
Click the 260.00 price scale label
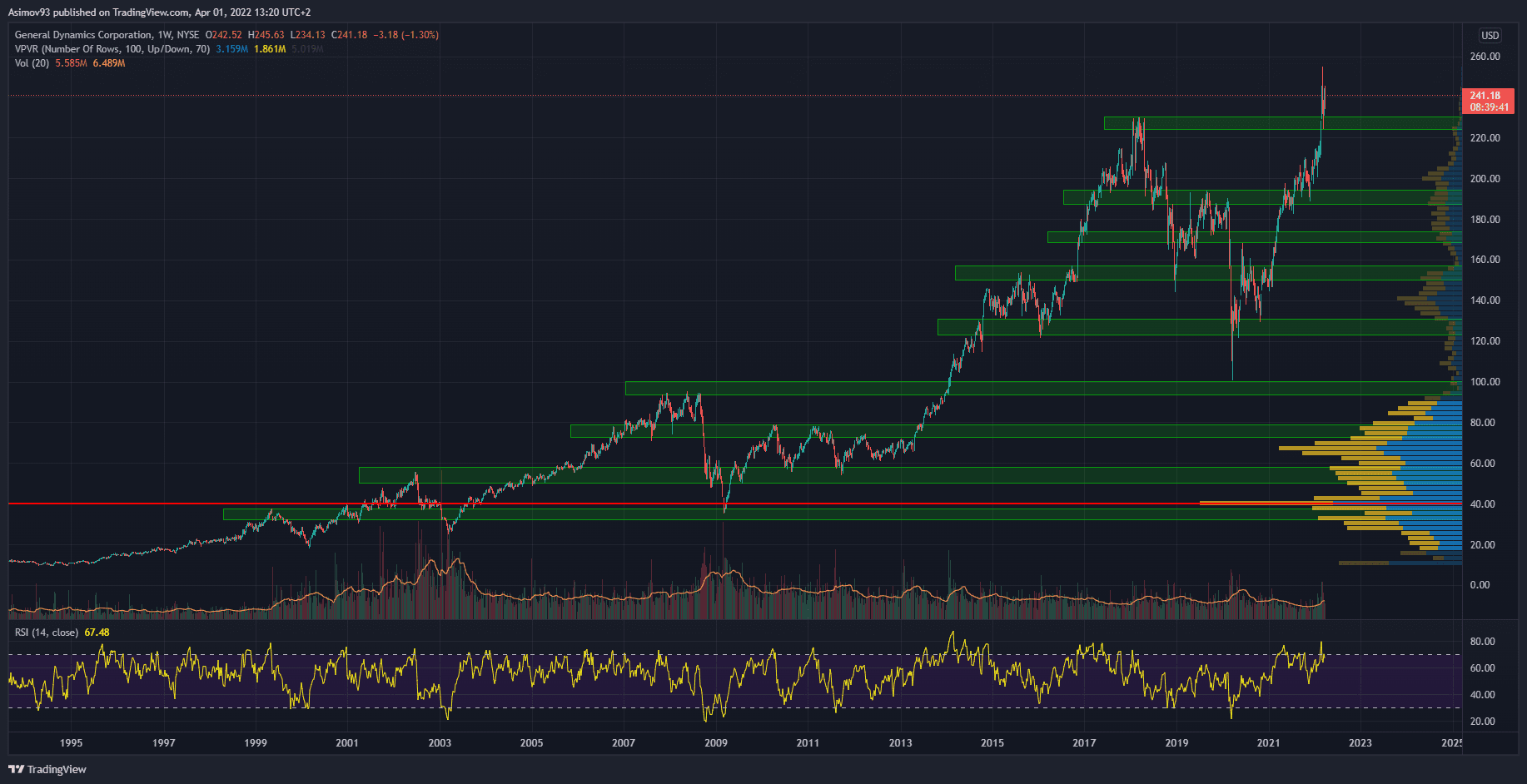coord(1485,57)
